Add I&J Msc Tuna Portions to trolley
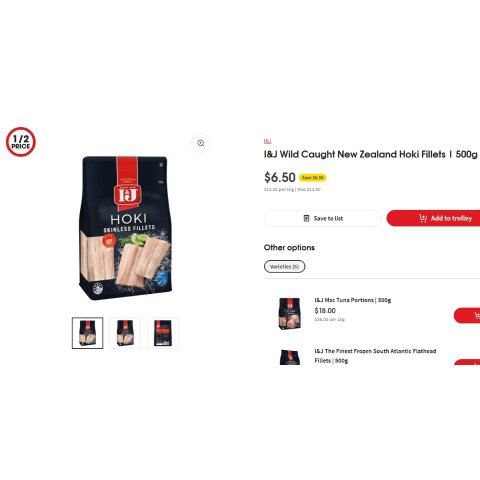Viewport: 480px width, 480px height. tap(467, 315)
